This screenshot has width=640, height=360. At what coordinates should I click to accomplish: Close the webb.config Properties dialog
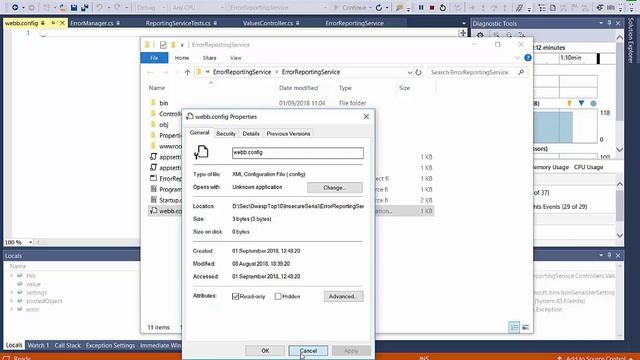(x=366, y=117)
